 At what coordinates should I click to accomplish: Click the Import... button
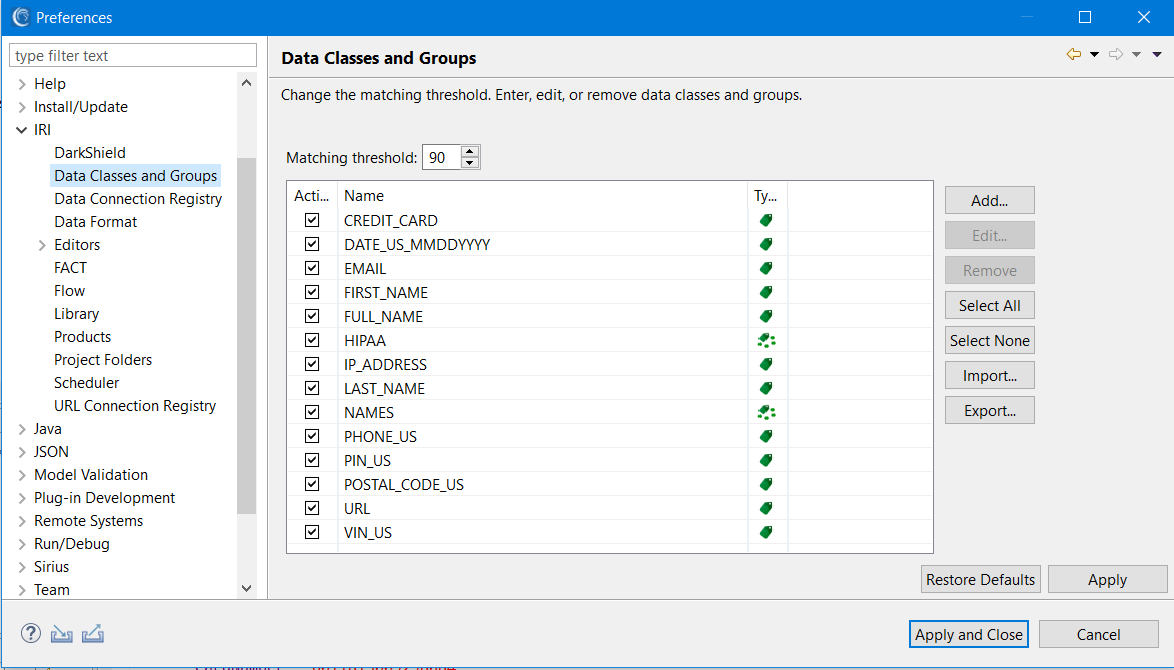(x=989, y=376)
